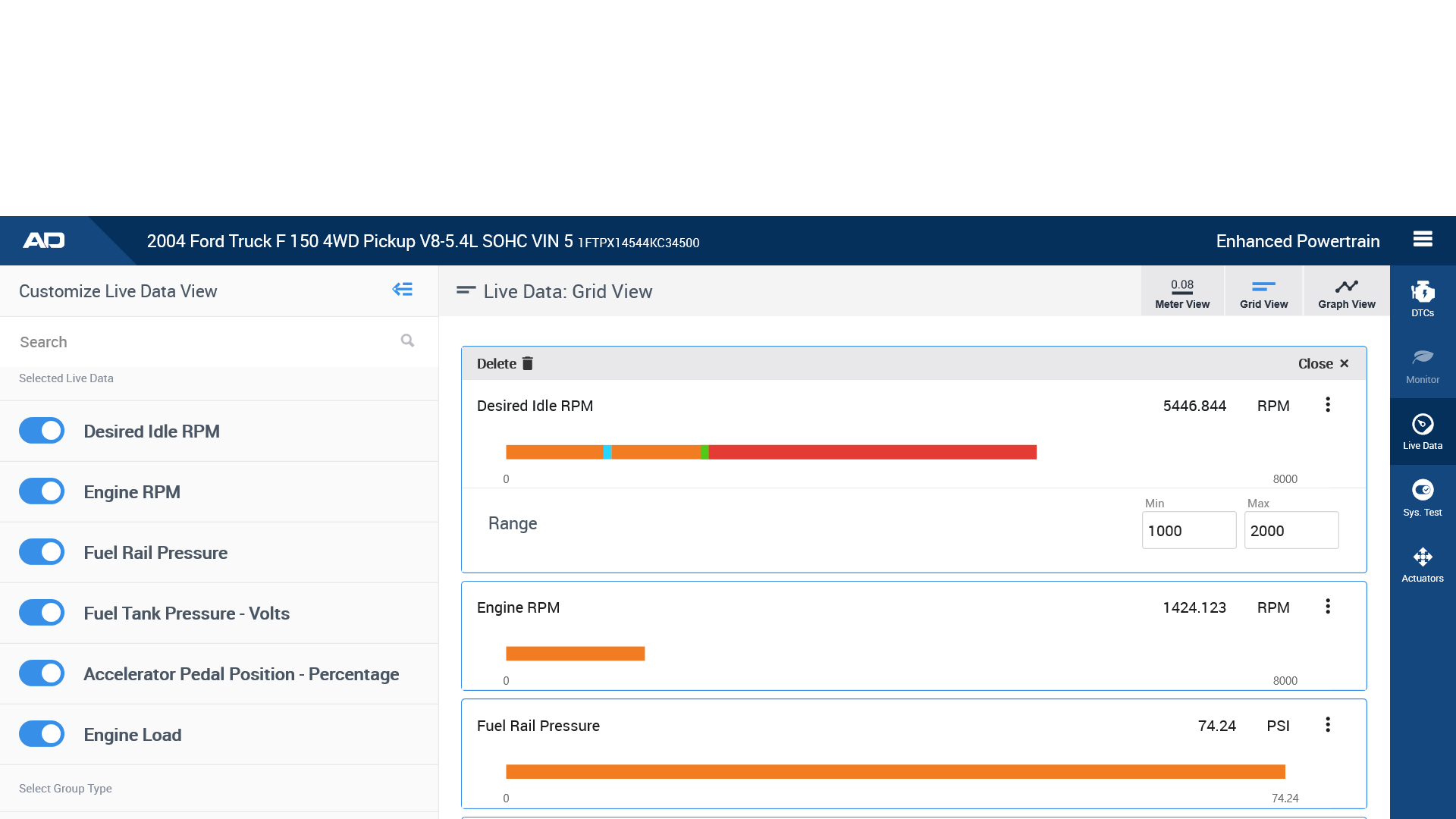This screenshot has height=819, width=1456.
Task: Click the Desired Idle RPM color bar
Action: (x=770, y=453)
